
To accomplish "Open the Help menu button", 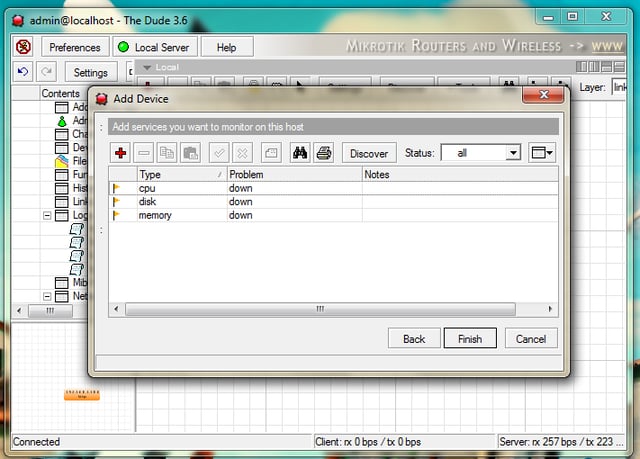I will coord(227,47).
